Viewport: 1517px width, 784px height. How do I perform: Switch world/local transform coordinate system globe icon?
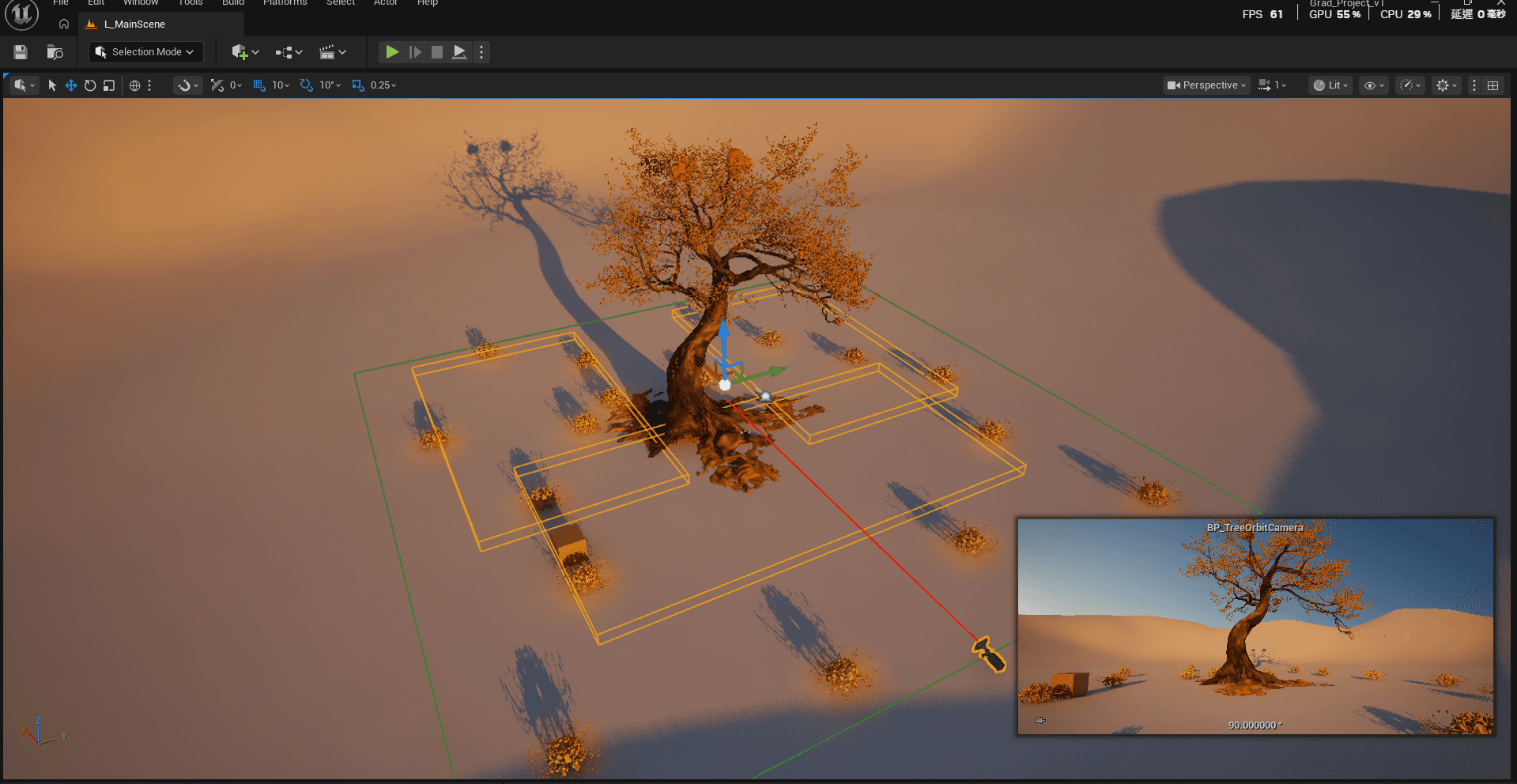[x=134, y=85]
